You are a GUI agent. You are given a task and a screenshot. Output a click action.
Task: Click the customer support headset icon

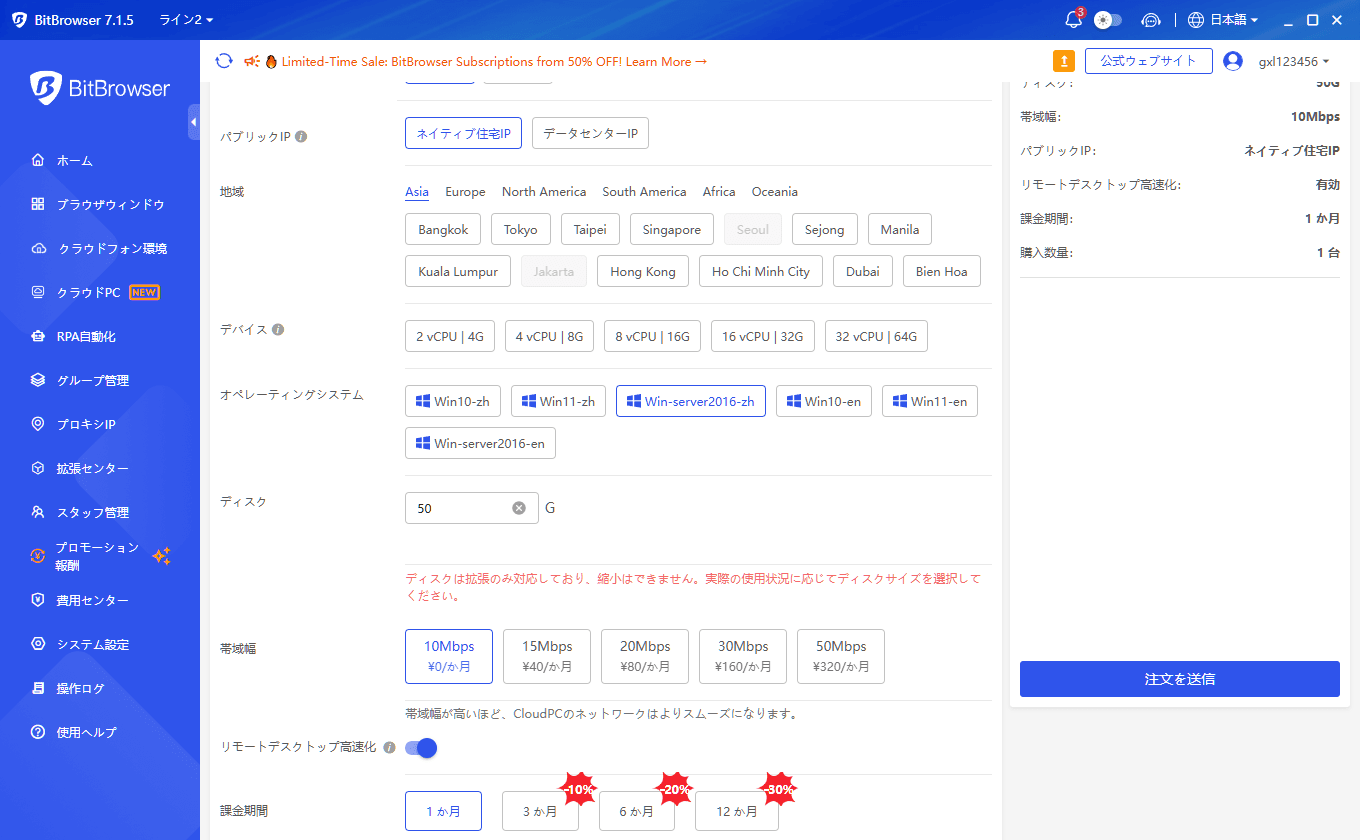coord(1150,20)
